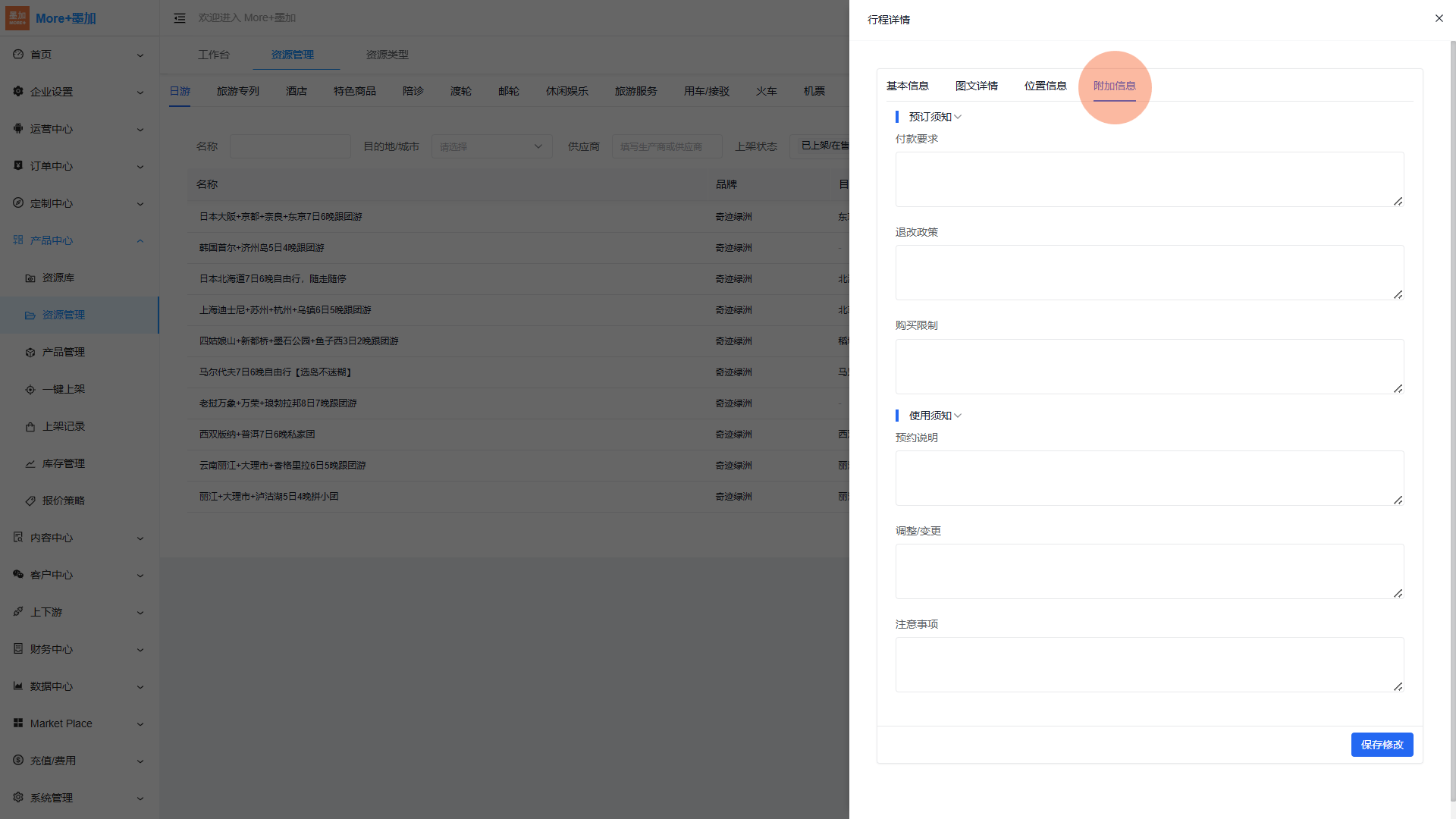Viewport: 1456px width, 819px height.
Task: Click the drawer's vertical scrollbar
Action: click(x=1452, y=417)
